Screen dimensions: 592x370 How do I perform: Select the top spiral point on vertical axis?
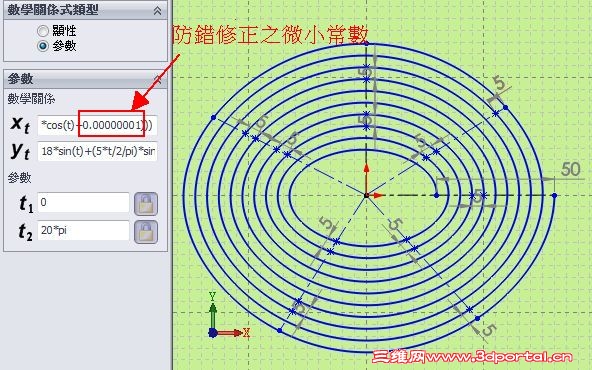366,43
